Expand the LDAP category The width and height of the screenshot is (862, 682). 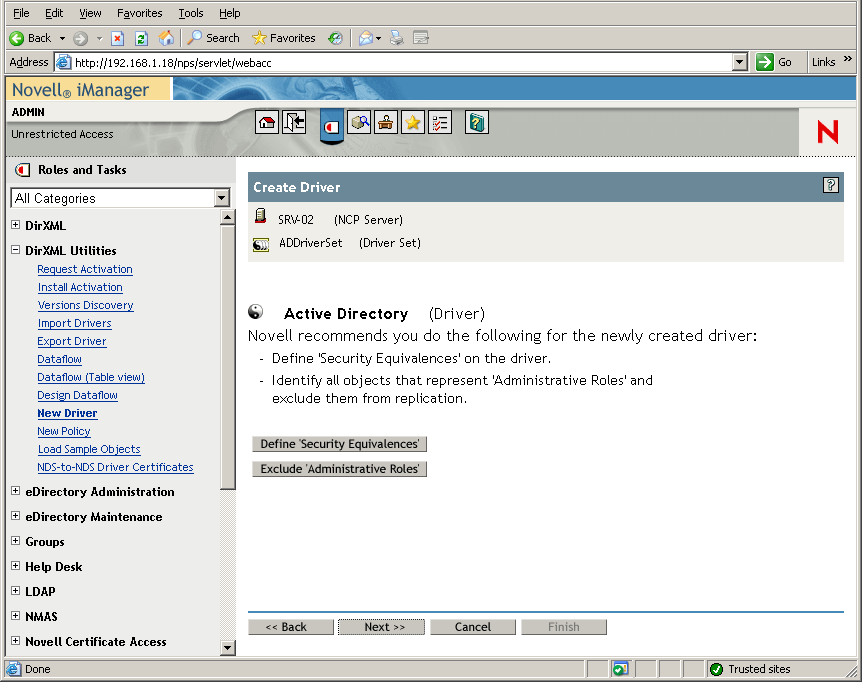click(x=15, y=591)
